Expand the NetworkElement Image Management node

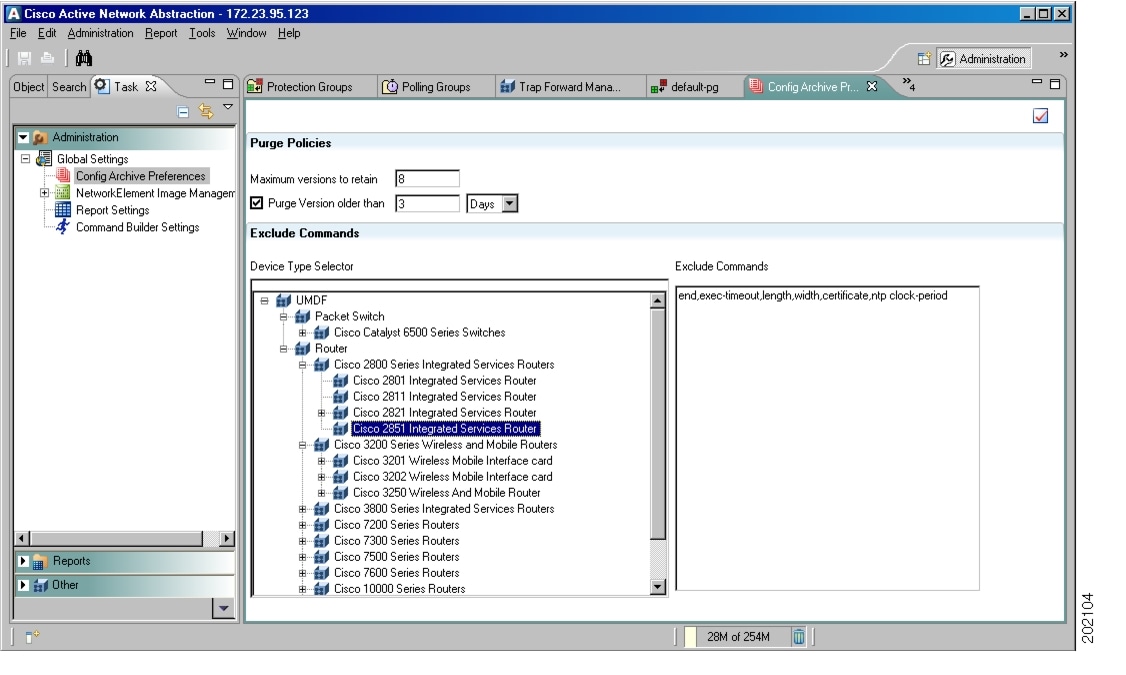pos(45,192)
